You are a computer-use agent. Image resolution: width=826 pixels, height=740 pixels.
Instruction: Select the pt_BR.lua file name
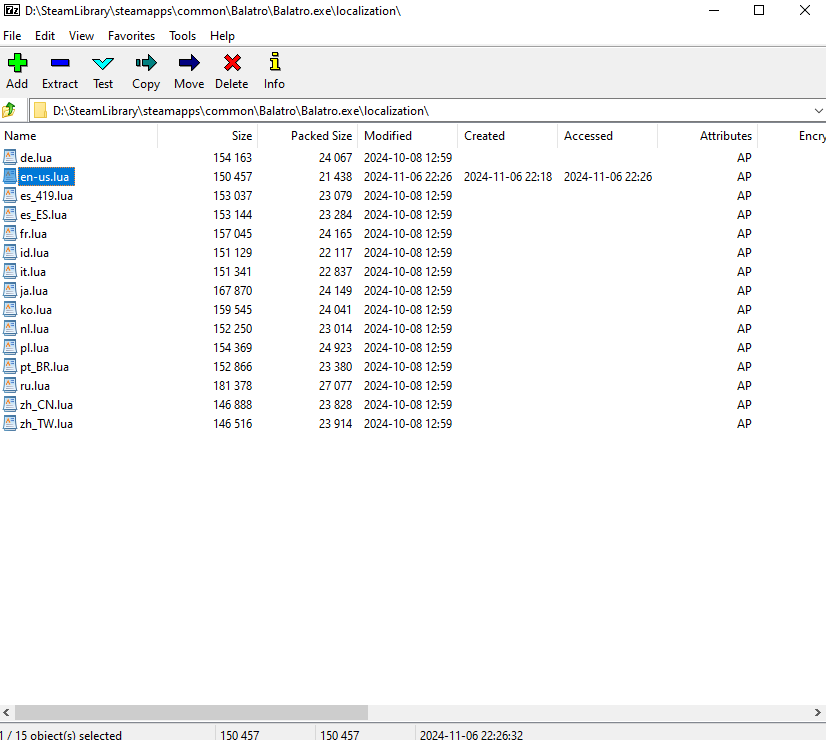point(44,366)
